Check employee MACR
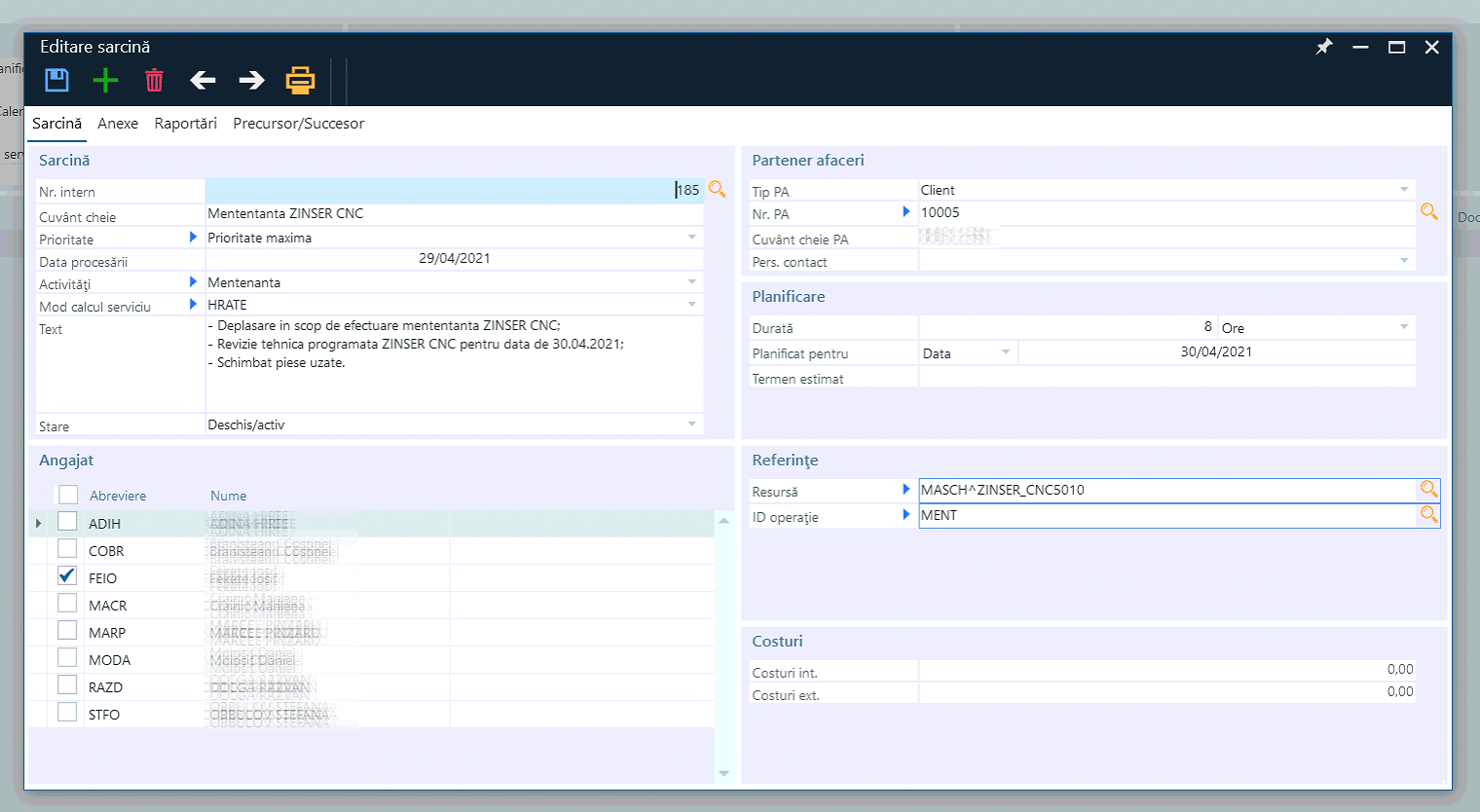Screen dimensions: 1480x812 67,604
